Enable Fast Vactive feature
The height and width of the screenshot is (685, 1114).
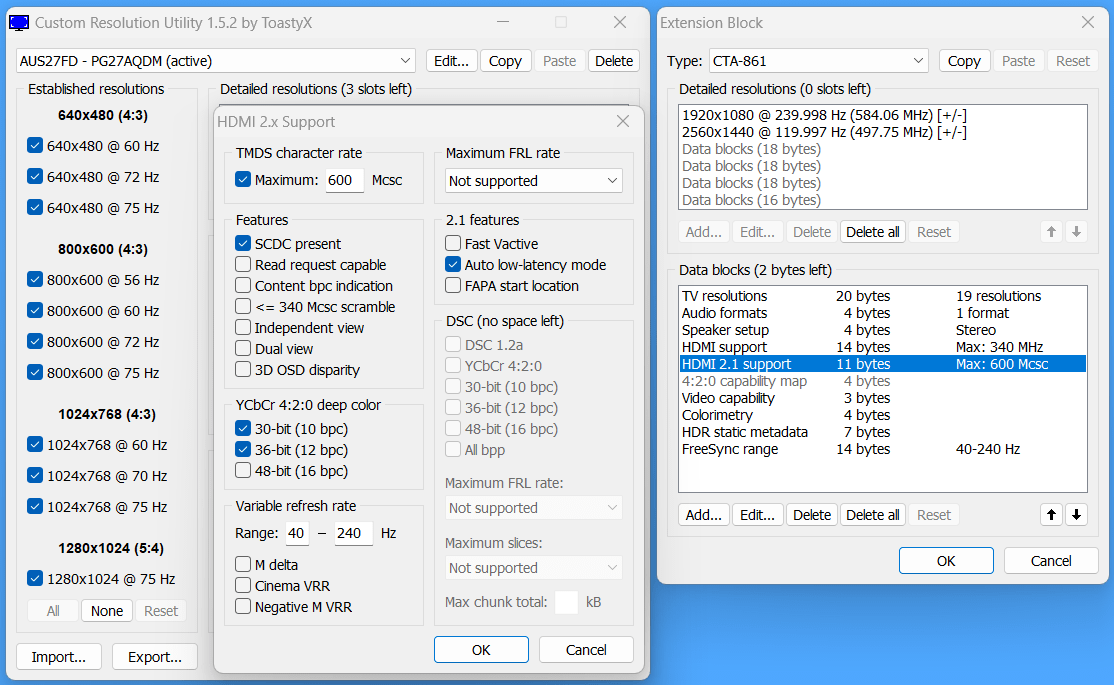(x=453, y=244)
